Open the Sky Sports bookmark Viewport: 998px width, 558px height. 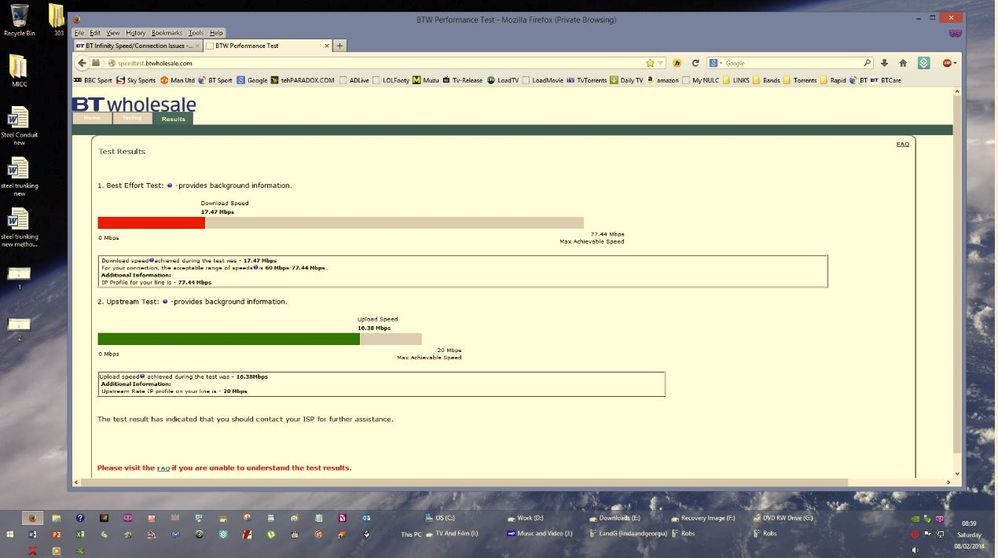click(136, 80)
